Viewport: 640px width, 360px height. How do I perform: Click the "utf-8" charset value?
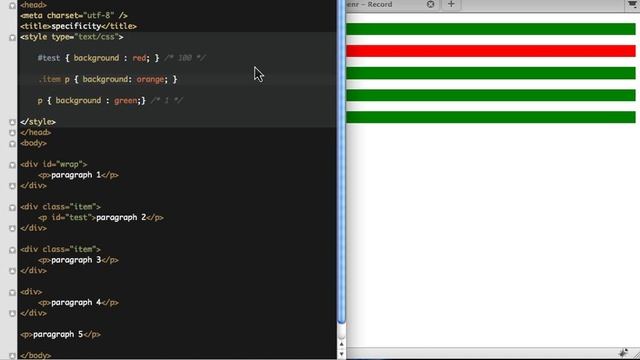[x=98, y=16]
